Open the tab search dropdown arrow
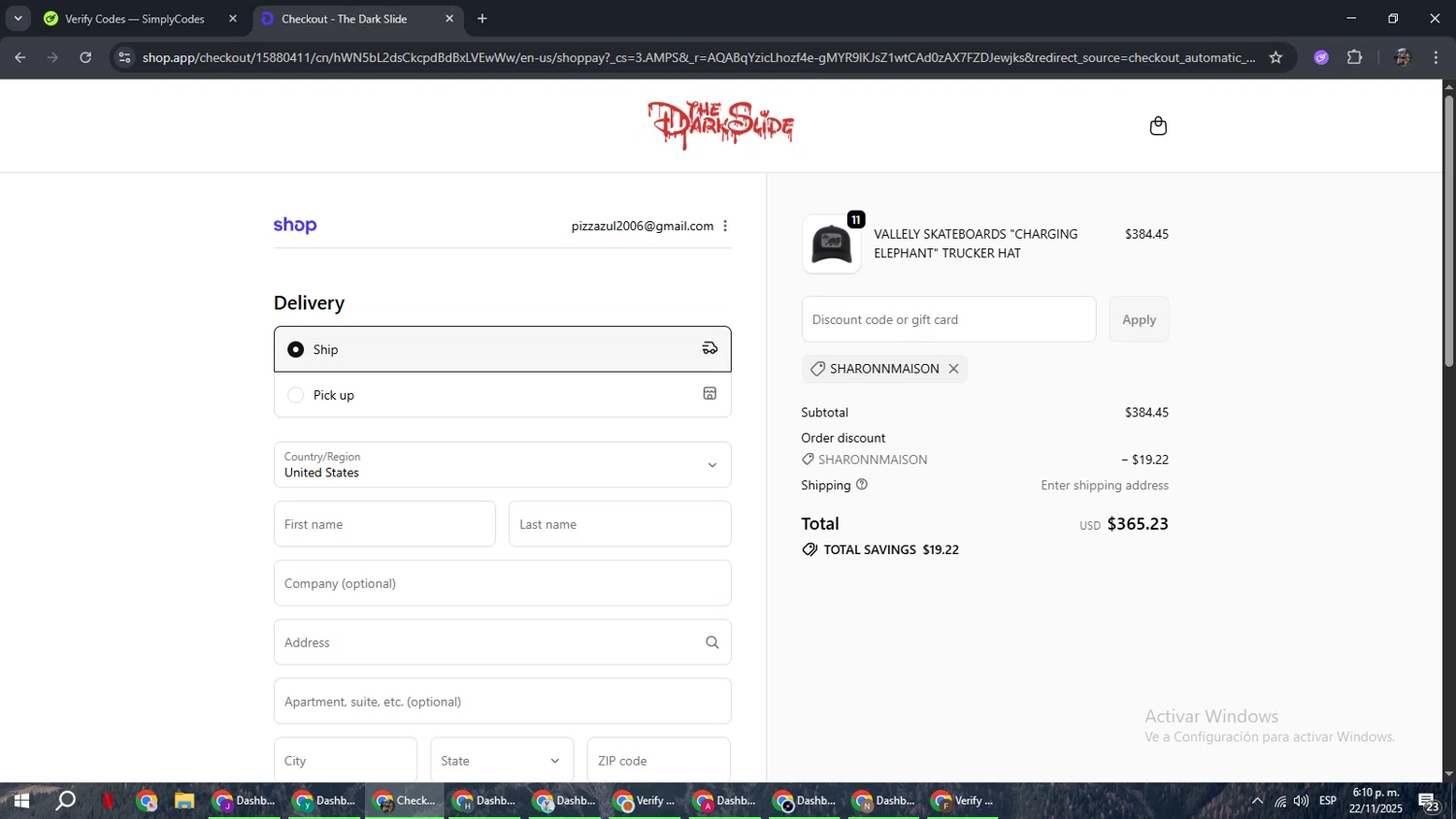The image size is (1456, 819). [x=17, y=18]
